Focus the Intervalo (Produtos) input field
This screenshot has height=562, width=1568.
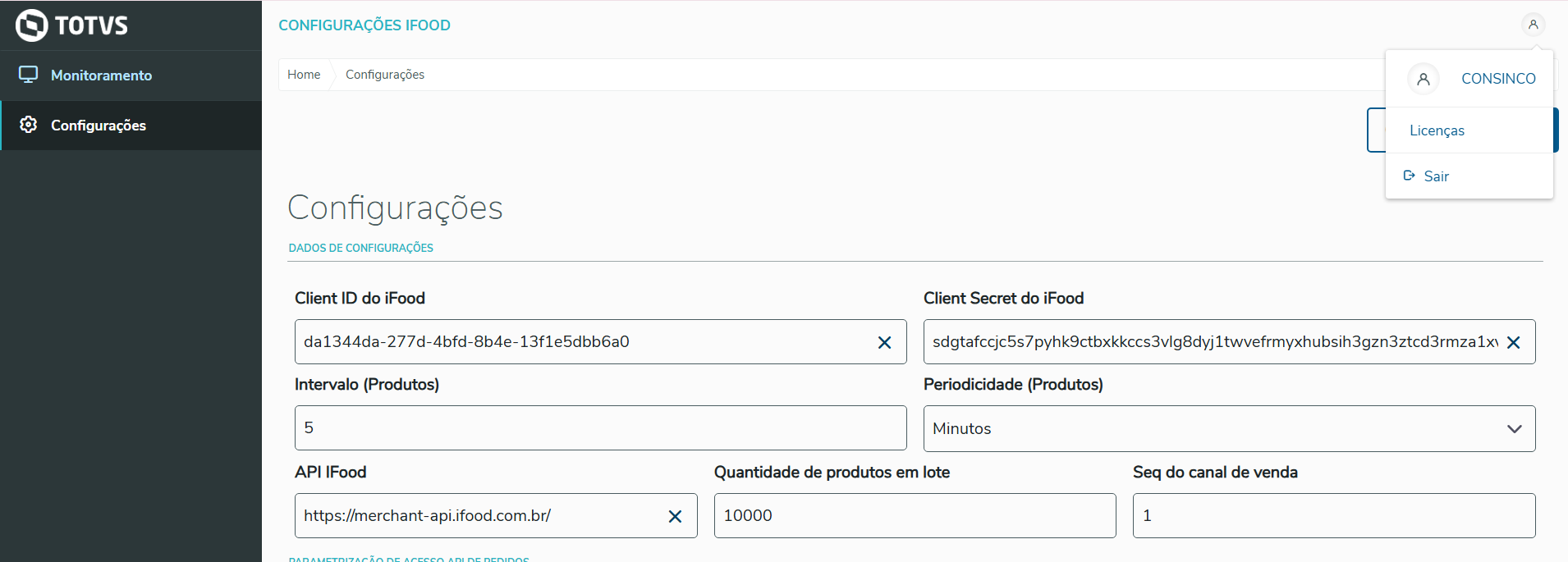click(599, 427)
